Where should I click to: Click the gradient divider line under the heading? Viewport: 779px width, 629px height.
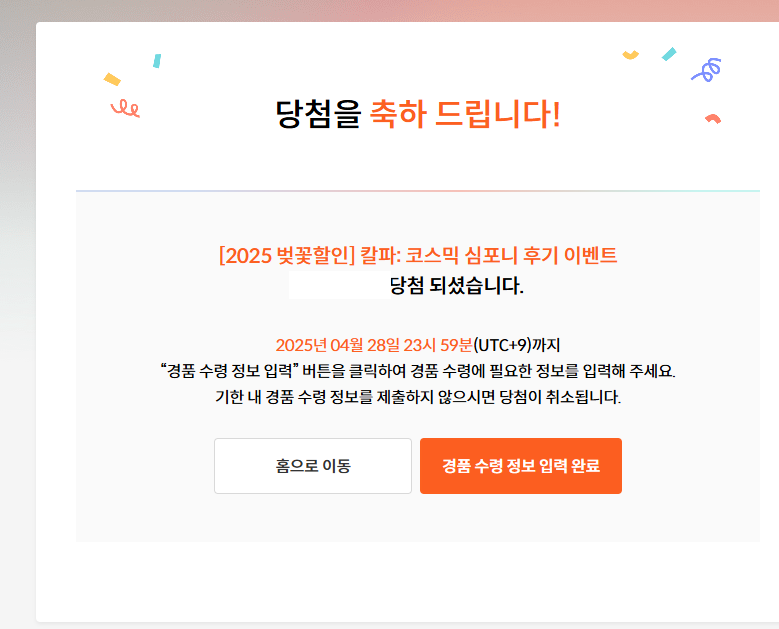point(418,191)
